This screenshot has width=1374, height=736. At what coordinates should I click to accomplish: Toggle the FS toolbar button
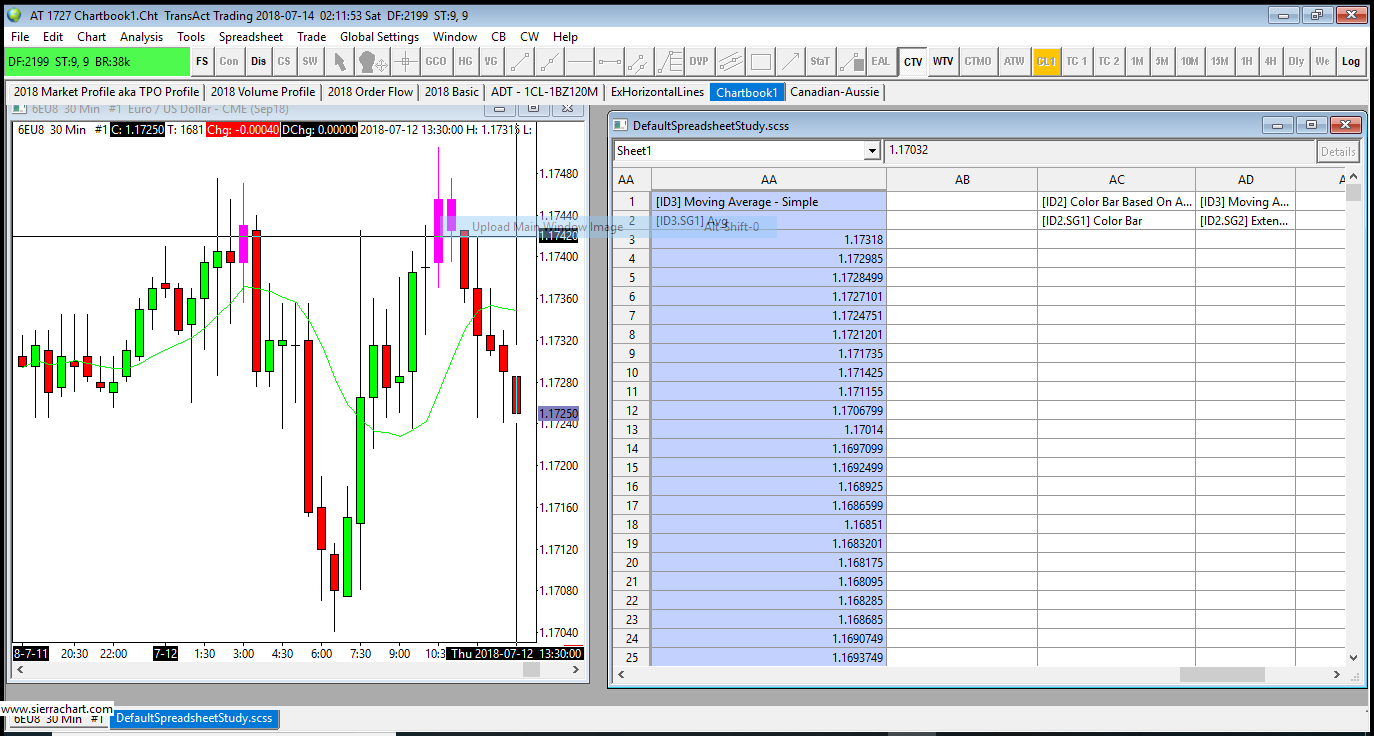(202, 61)
